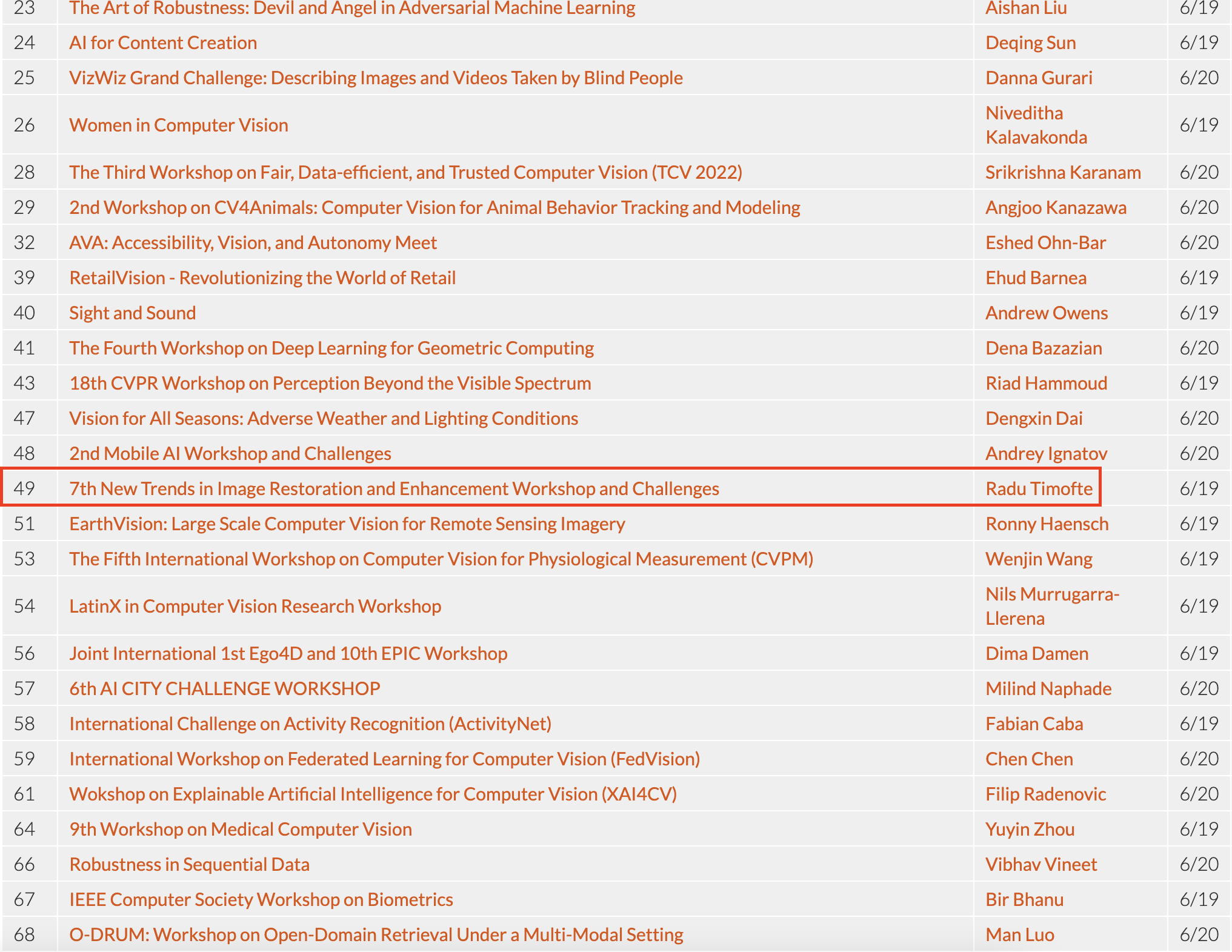Open Robustness in Sequential Data workshop
This screenshot has width=1232, height=952.
(189, 865)
